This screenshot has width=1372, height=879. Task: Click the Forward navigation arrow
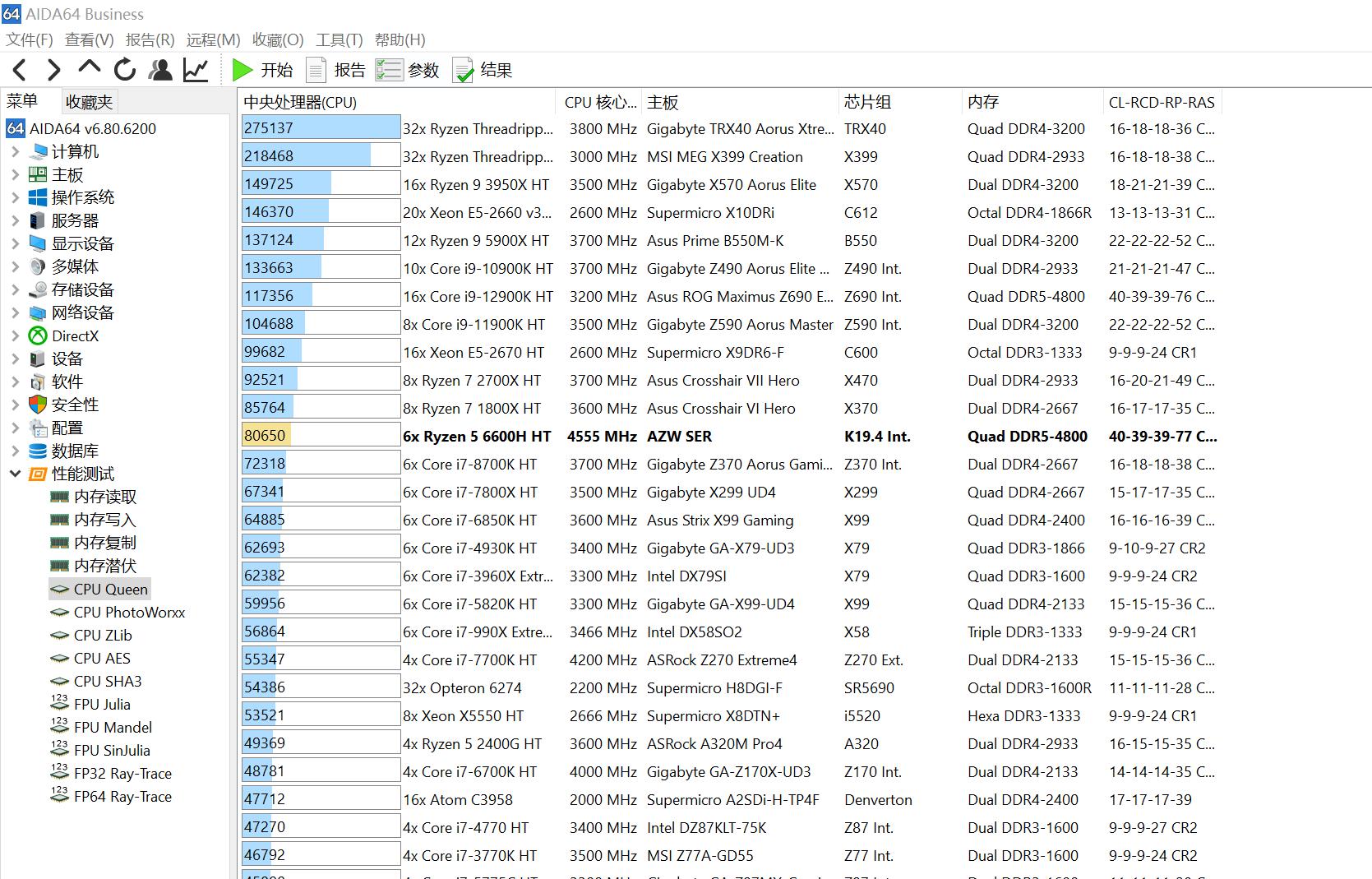pos(54,71)
